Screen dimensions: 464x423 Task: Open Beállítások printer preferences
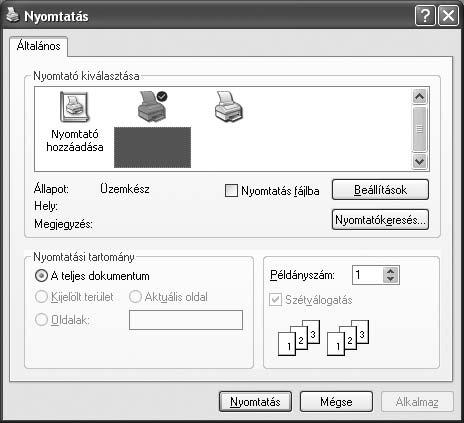380,190
